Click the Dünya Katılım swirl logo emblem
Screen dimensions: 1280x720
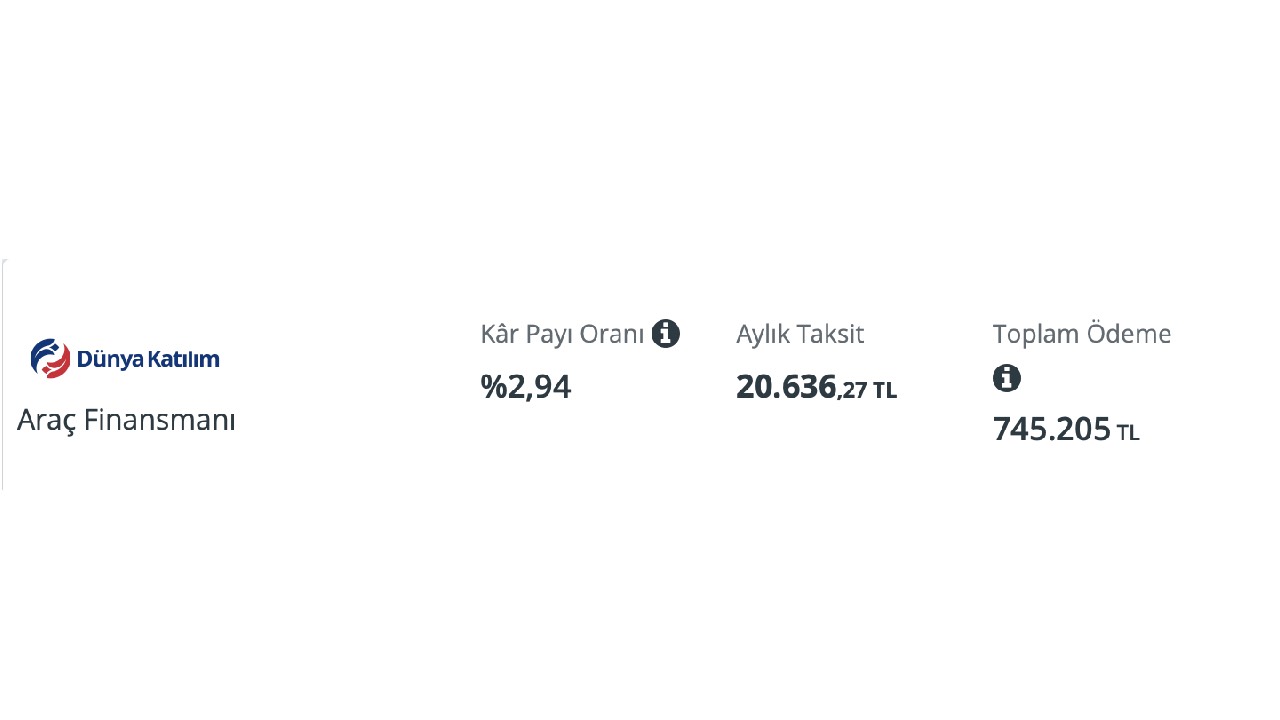(x=50, y=358)
